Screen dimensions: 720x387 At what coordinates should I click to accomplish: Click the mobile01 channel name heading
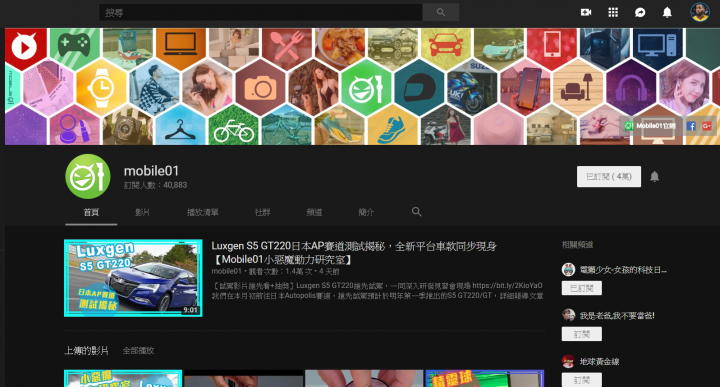point(151,171)
